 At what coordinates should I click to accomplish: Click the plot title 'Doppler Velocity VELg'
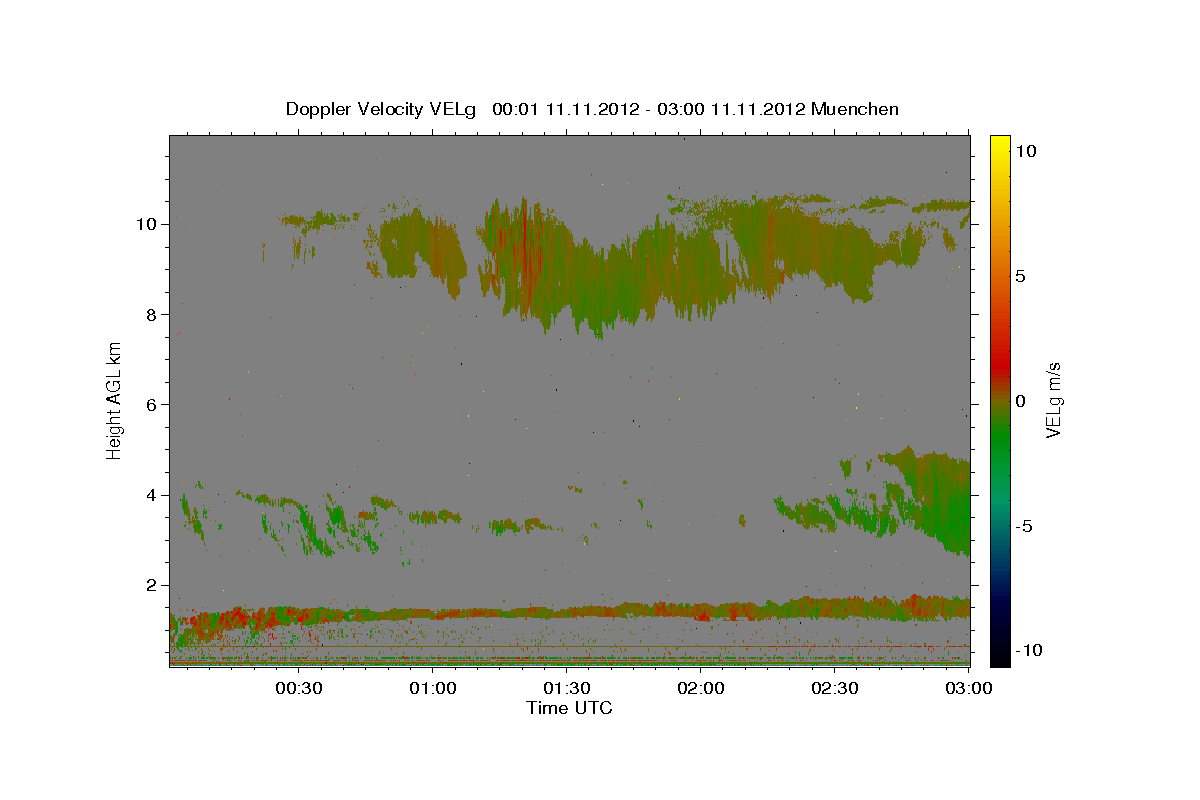(382, 109)
